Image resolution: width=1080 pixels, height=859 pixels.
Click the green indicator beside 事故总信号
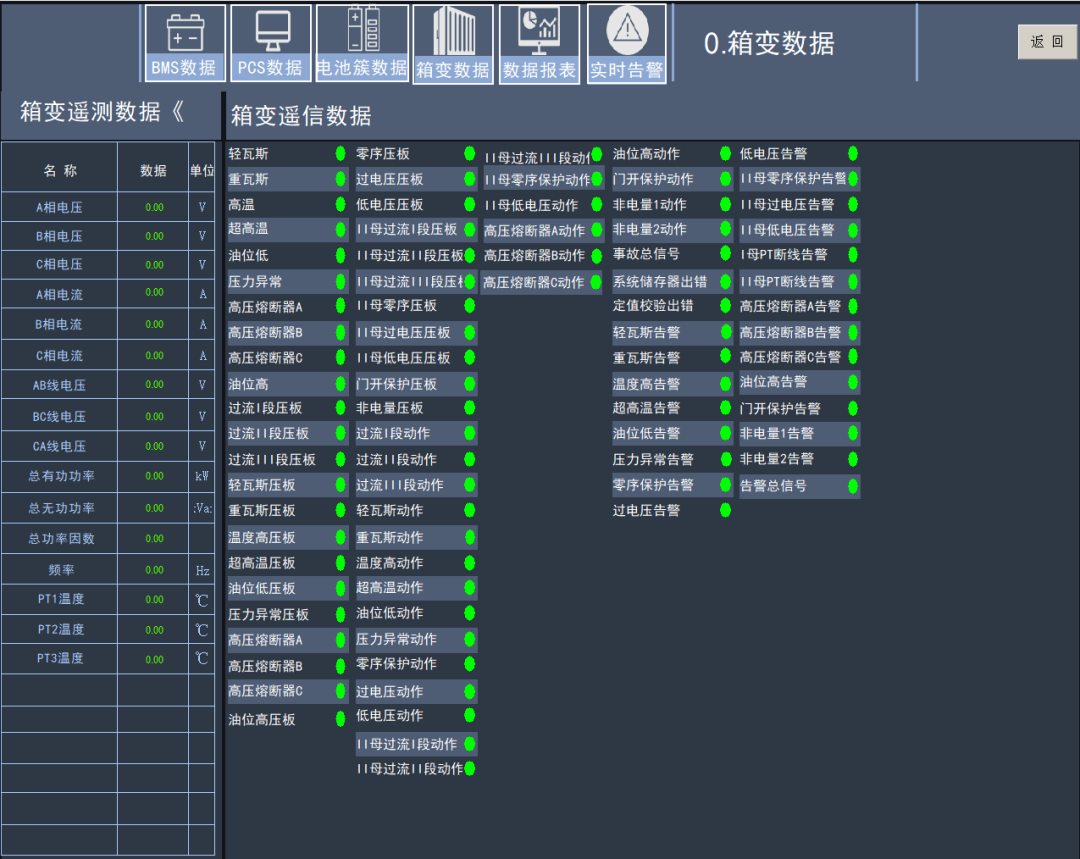click(x=725, y=255)
